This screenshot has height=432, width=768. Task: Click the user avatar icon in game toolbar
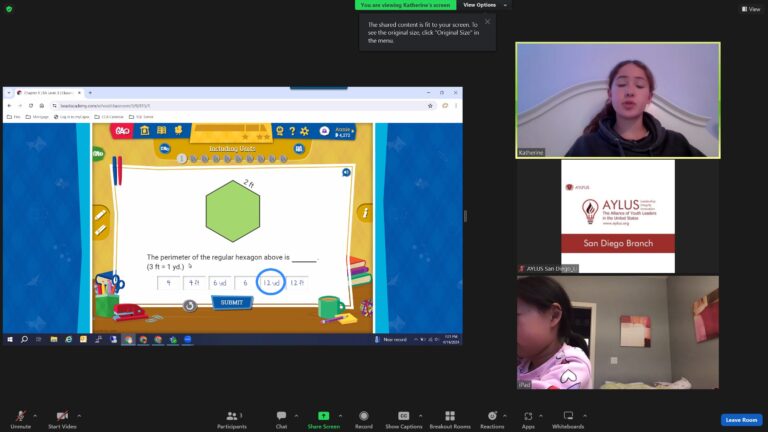[x=324, y=131]
